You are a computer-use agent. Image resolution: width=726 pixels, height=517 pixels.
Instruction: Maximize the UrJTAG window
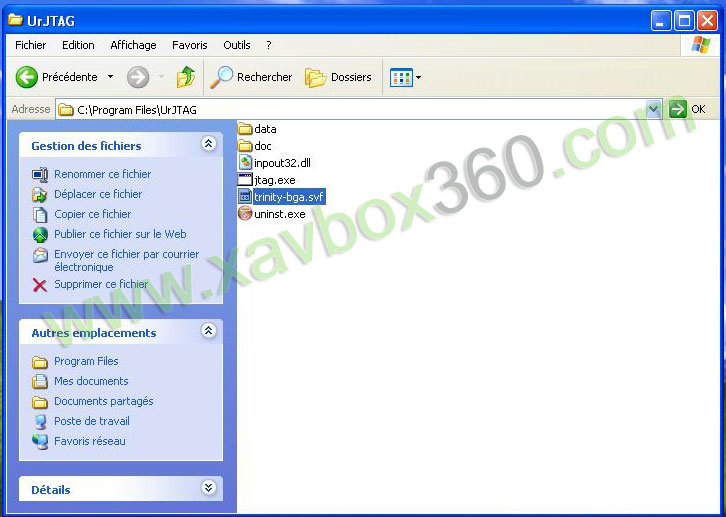[684, 21]
